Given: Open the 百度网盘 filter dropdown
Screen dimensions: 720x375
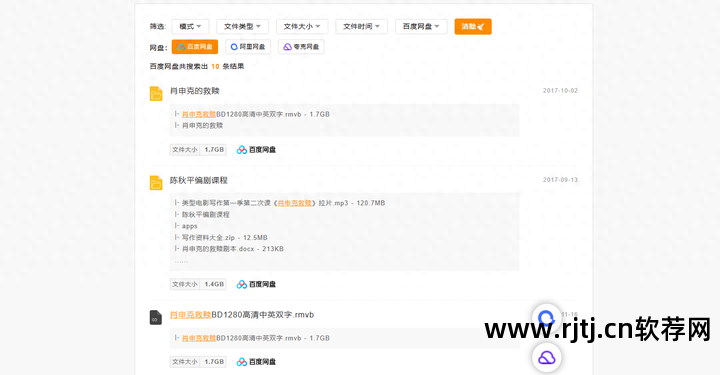Looking at the screenshot, I should (421, 27).
